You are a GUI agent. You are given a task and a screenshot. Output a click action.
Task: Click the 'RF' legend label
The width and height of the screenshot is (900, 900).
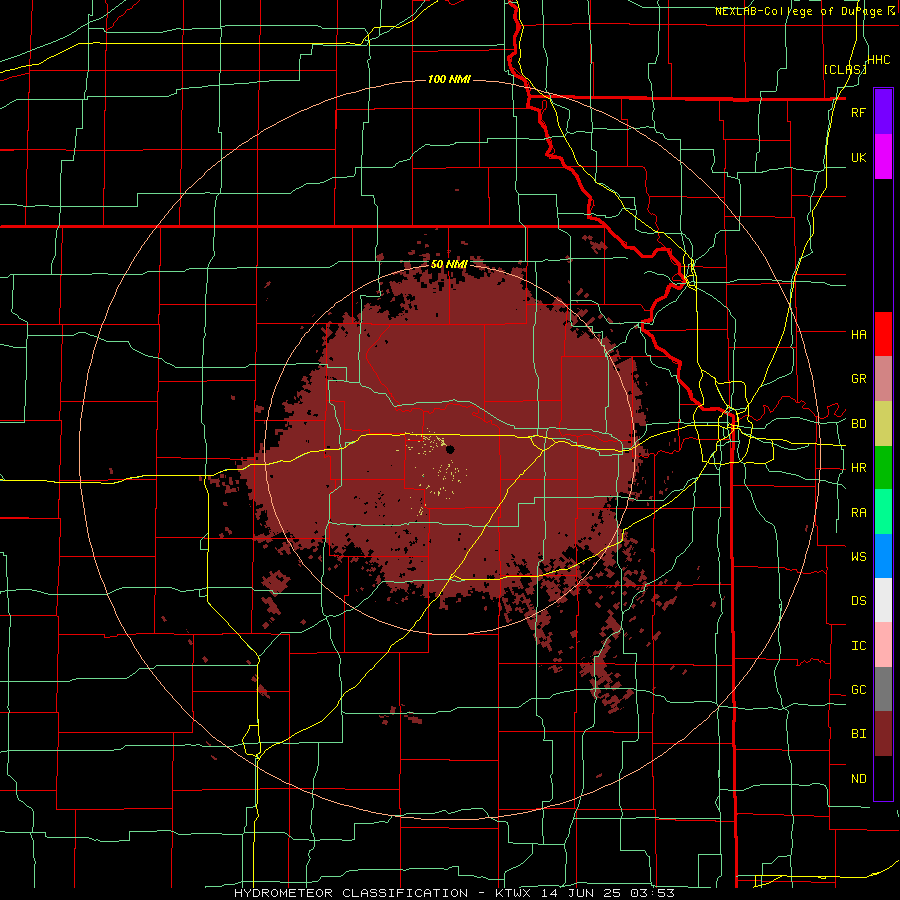click(858, 112)
